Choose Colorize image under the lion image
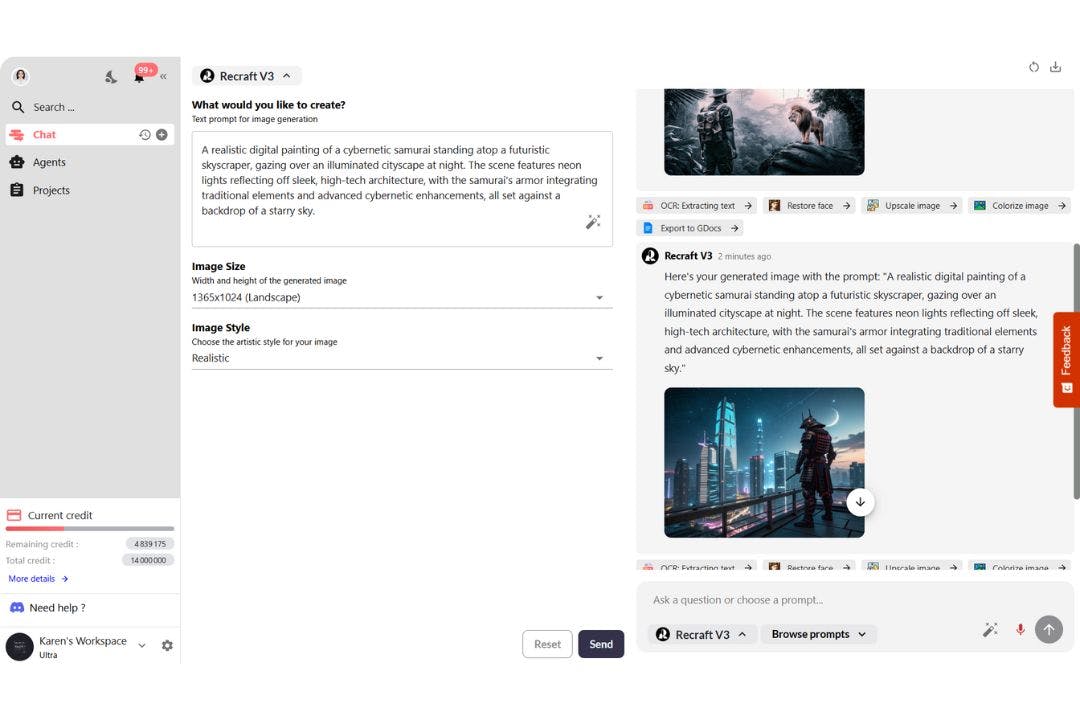The height and width of the screenshot is (720, 1080). coord(1019,205)
